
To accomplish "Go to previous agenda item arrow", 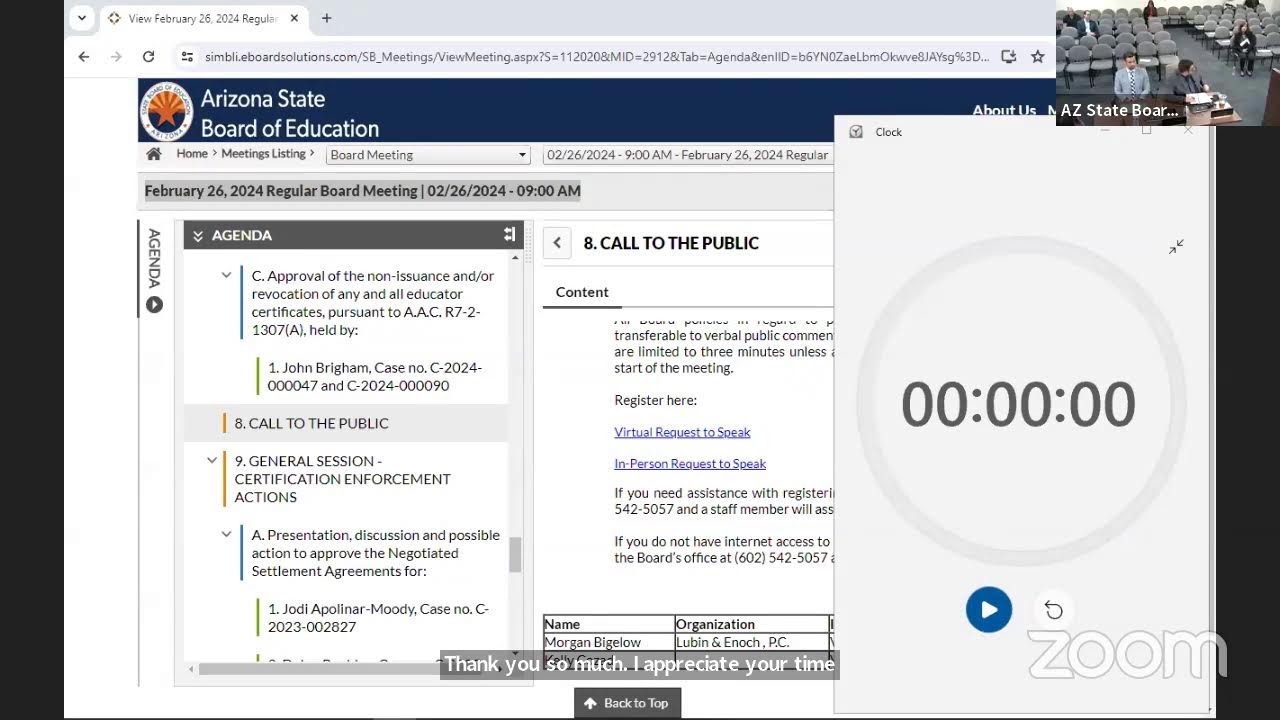I will tap(557, 243).
